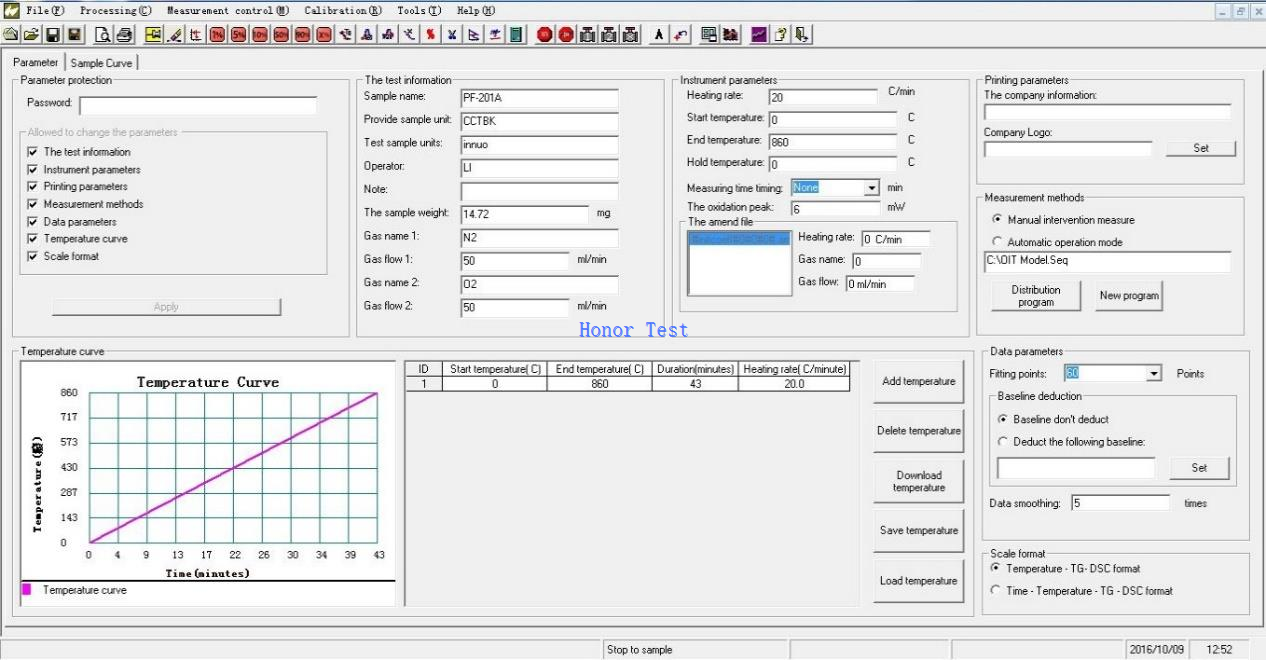This screenshot has width=1266, height=660.
Task: Click the sample weight field 14.72
Action: (x=524, y=214)
